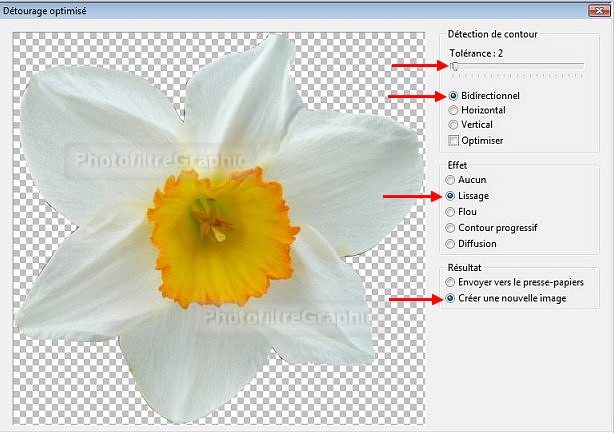Click the Résultat group heading
This screenshot has width=614, height=433.
click(467, 267)
